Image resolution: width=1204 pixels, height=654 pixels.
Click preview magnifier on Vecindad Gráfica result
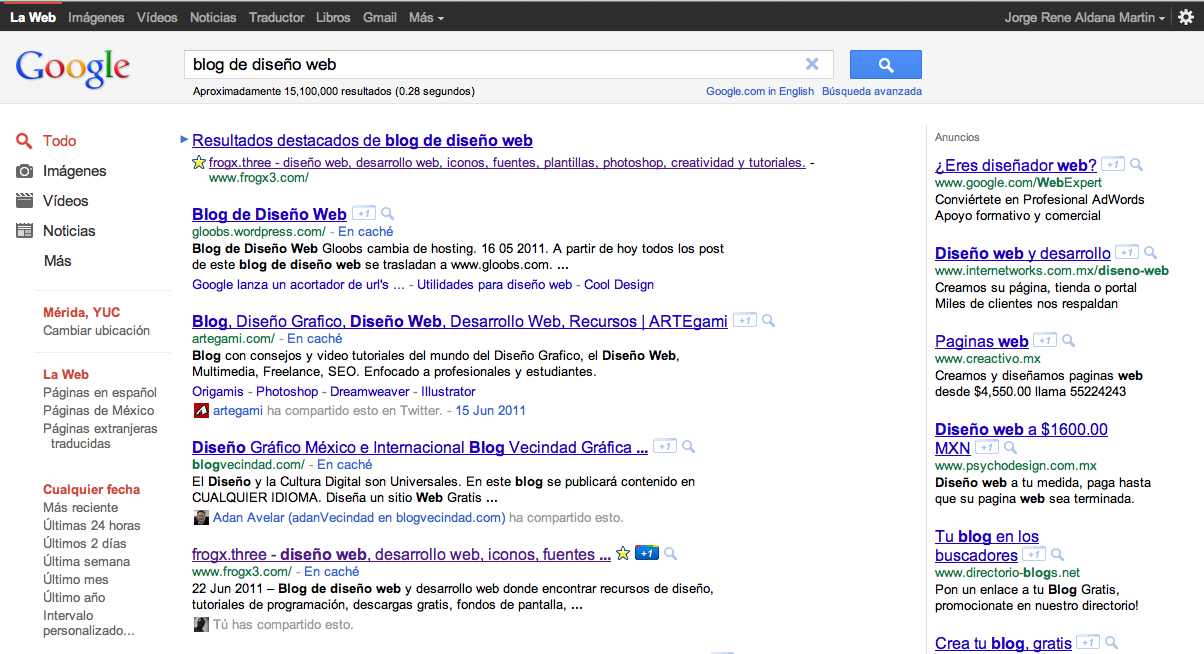(688, 447)
